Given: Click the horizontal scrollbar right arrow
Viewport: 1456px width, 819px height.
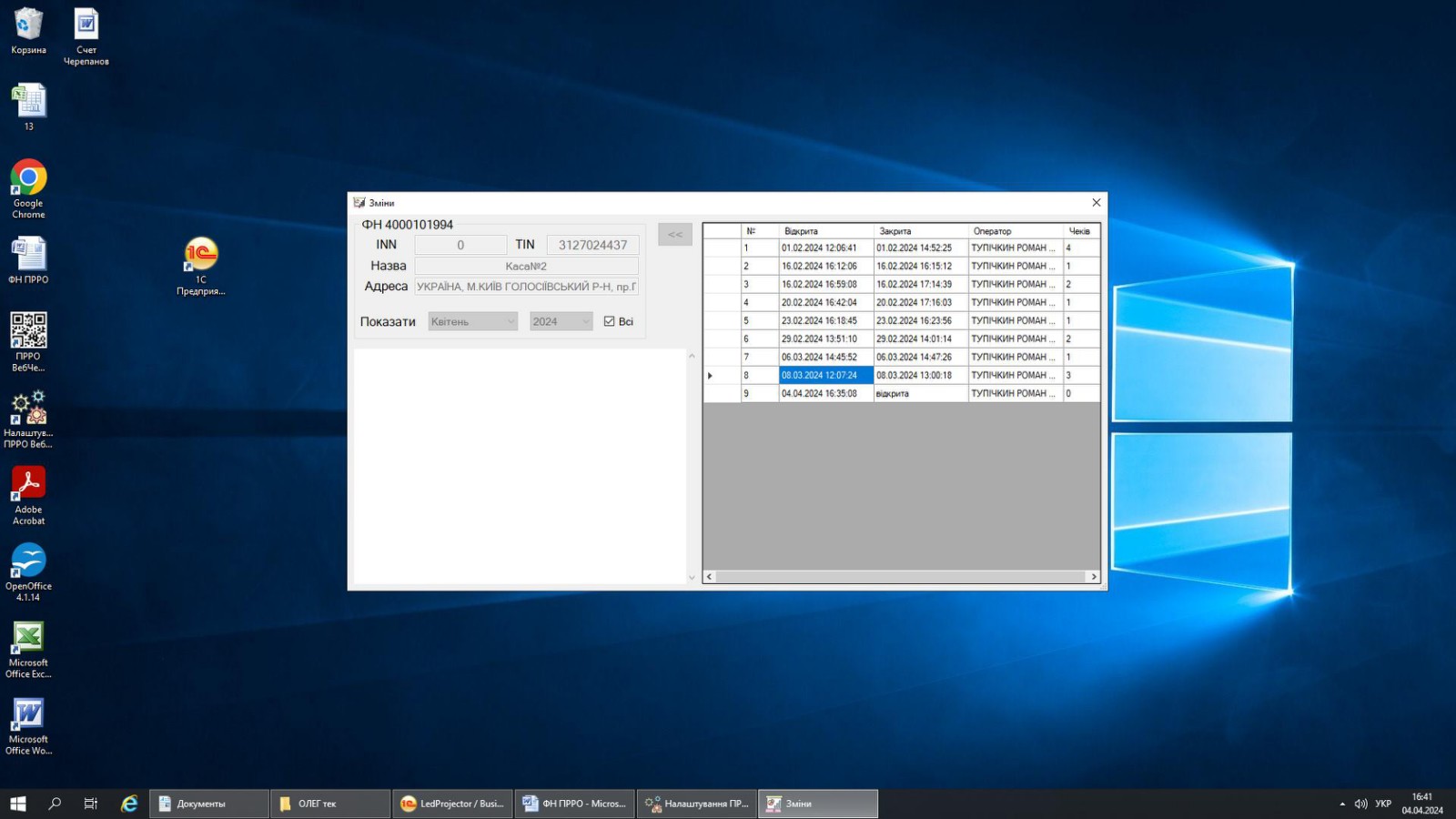Looking at the screenshot, I should (1094, 577).
